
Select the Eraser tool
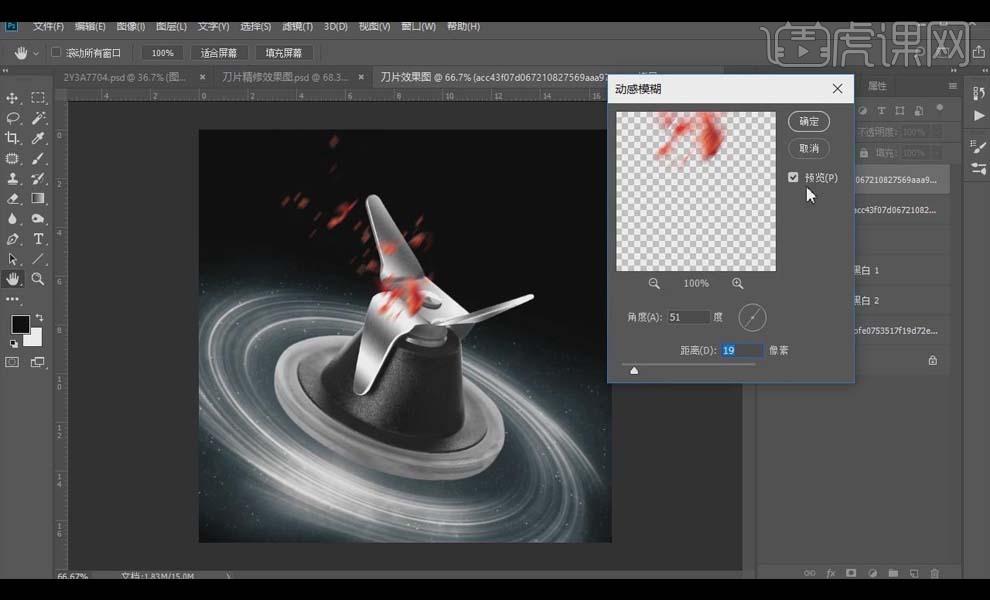pyautogui.click(x=13, y=198)
